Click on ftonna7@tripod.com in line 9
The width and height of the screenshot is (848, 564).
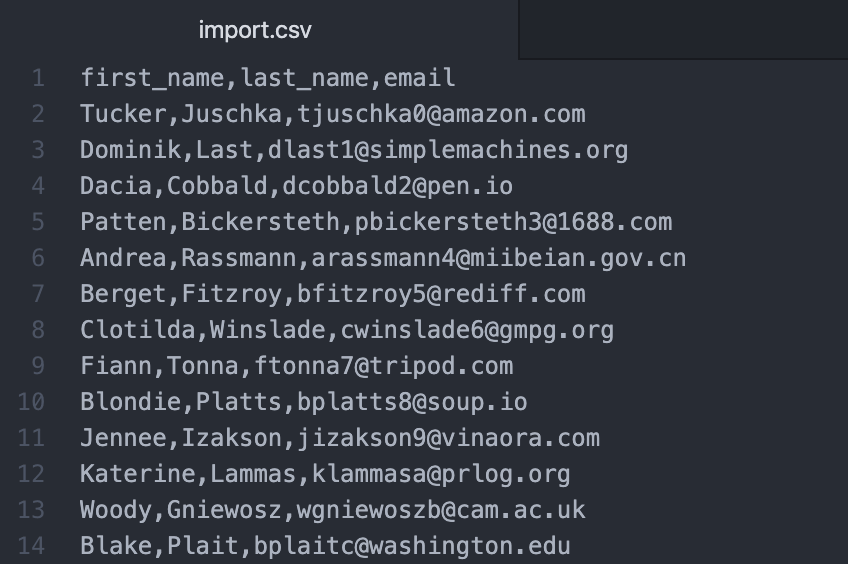tap(383, 366)
